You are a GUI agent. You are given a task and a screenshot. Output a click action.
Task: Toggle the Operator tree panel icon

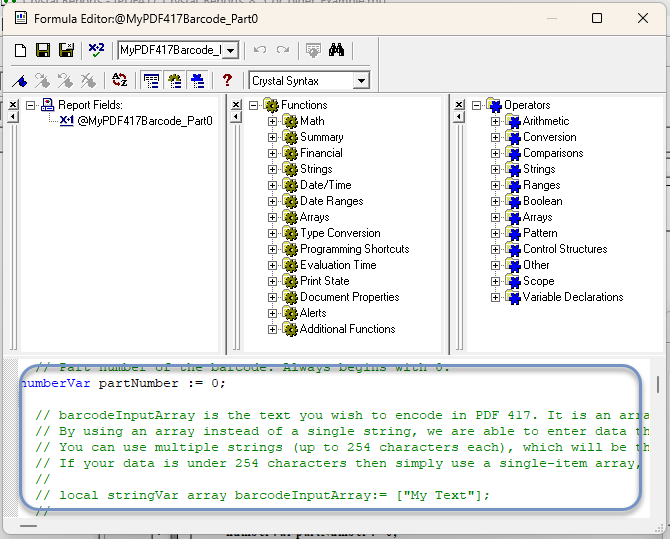197,80
